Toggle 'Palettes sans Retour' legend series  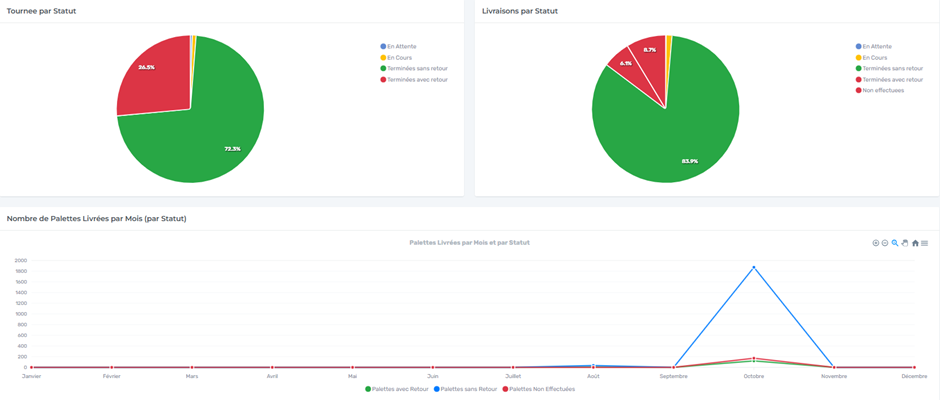pos(467,388)
